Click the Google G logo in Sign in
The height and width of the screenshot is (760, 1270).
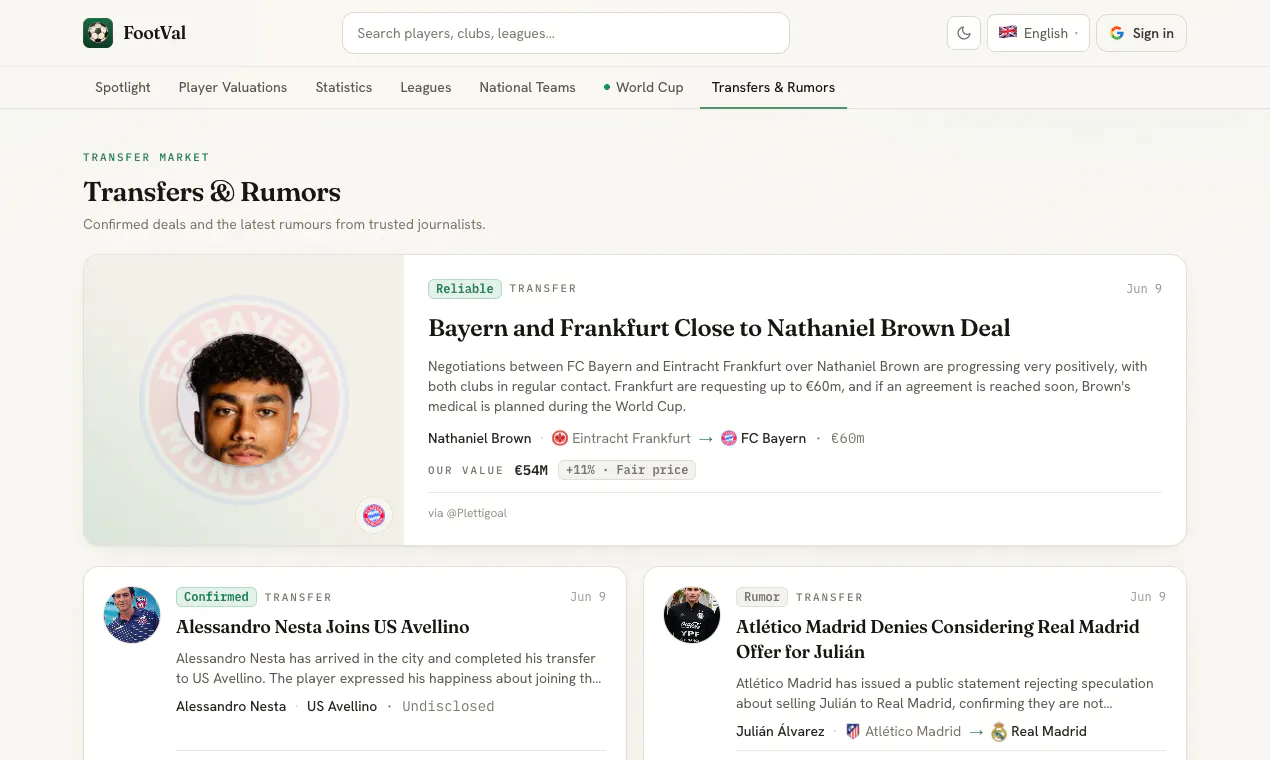point(1117,33)
